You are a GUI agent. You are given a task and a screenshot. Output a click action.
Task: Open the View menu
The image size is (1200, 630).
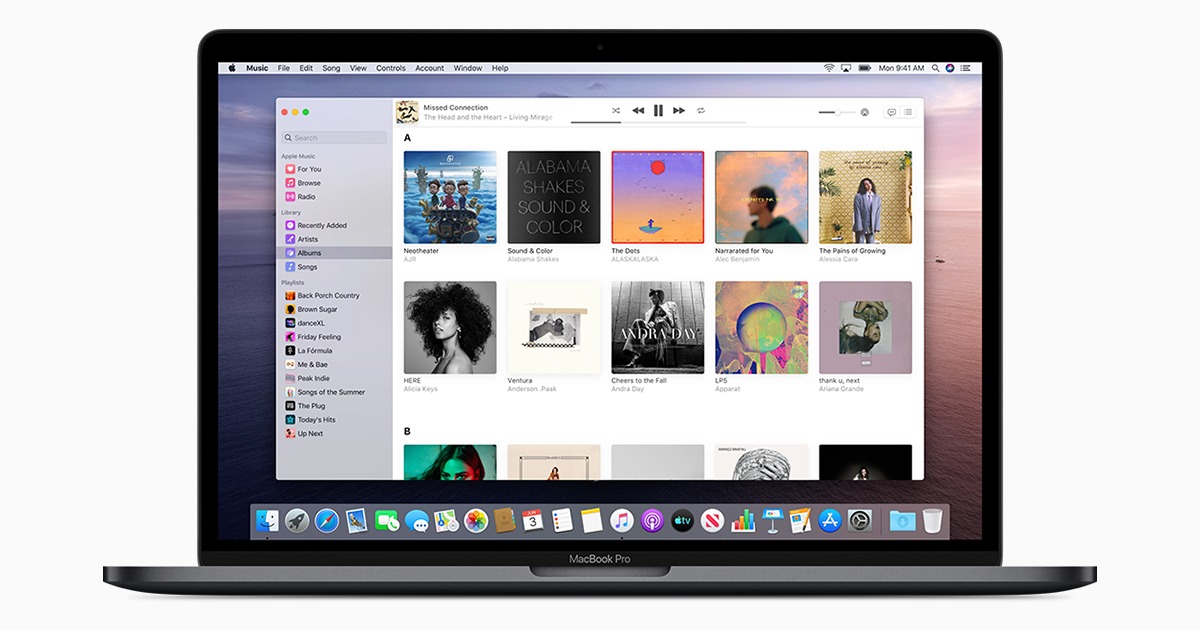coord(358,68)
